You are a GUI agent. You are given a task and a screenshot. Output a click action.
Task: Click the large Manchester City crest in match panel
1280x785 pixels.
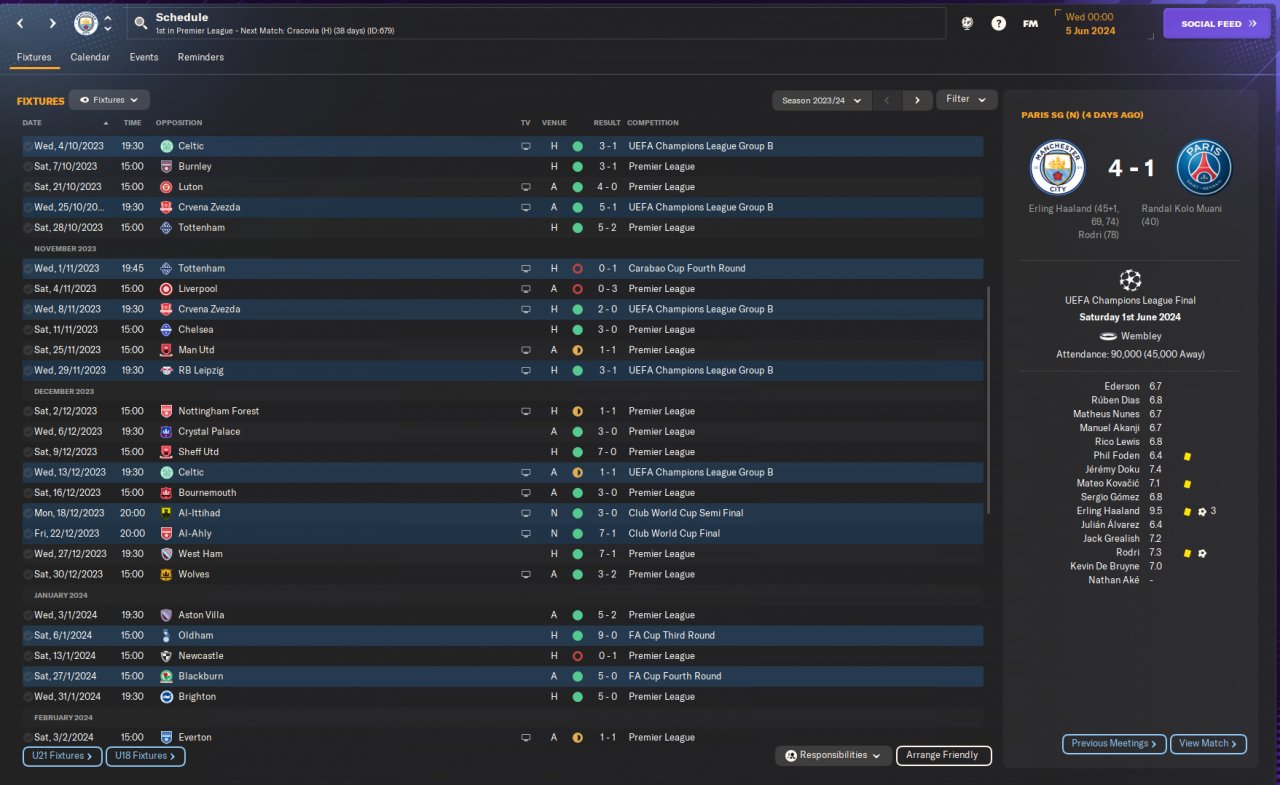coord(1057,167)
